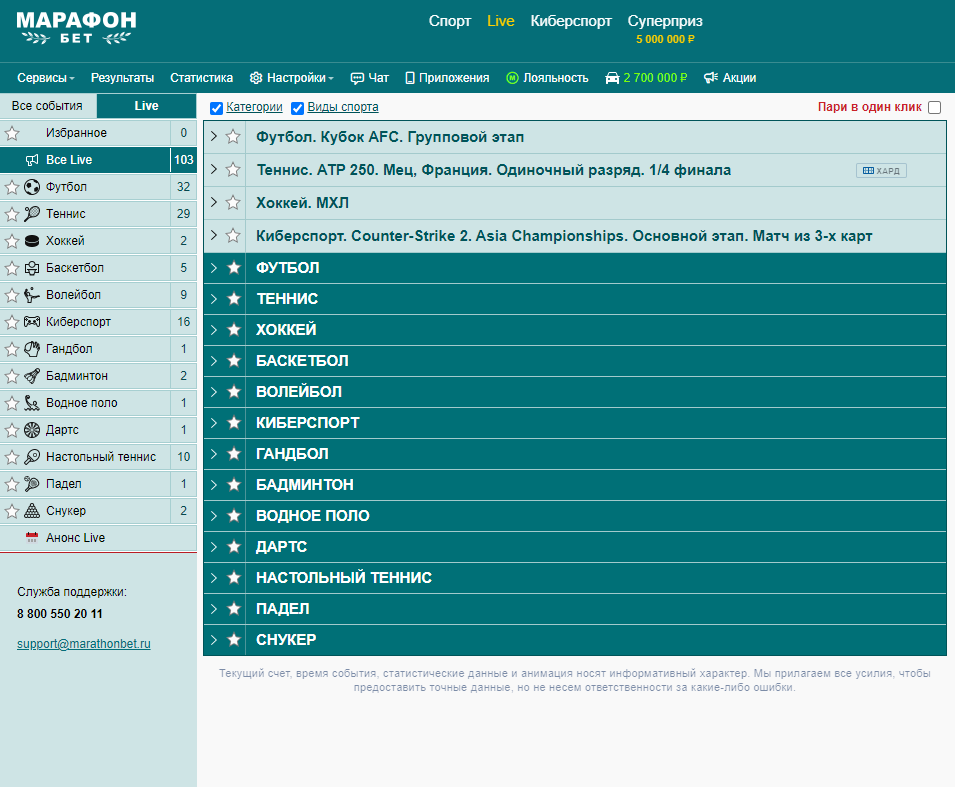
Task: Click the handball icon in the sidebar
Action: (x=32, y=349)
